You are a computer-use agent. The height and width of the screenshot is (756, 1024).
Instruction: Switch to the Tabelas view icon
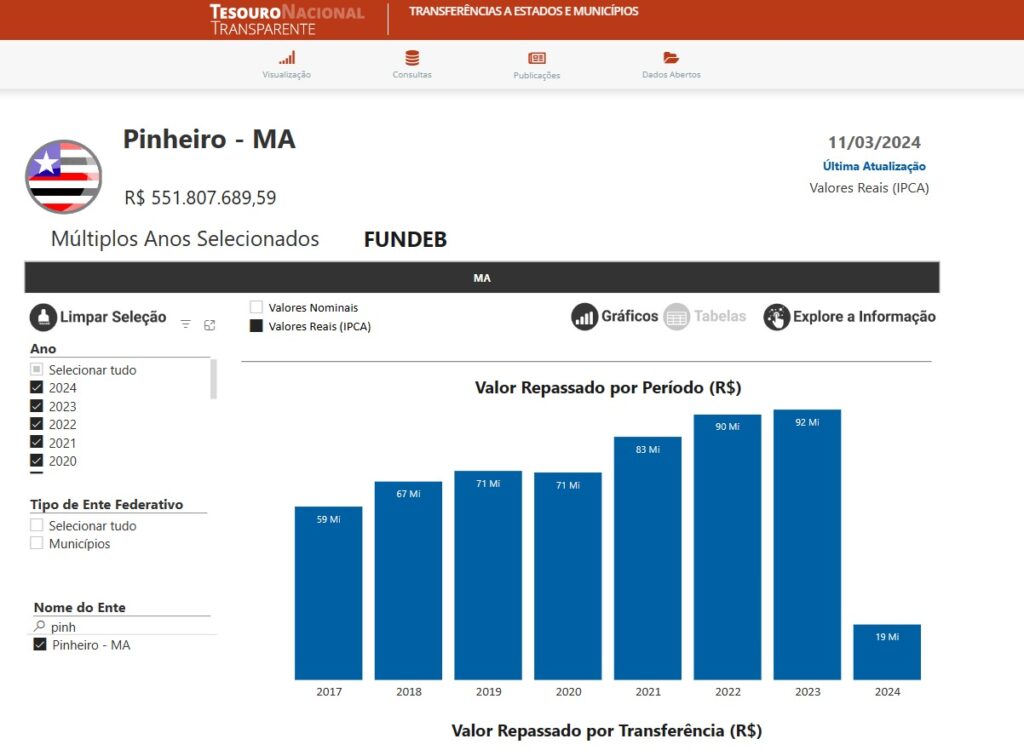tap(677, 317)
